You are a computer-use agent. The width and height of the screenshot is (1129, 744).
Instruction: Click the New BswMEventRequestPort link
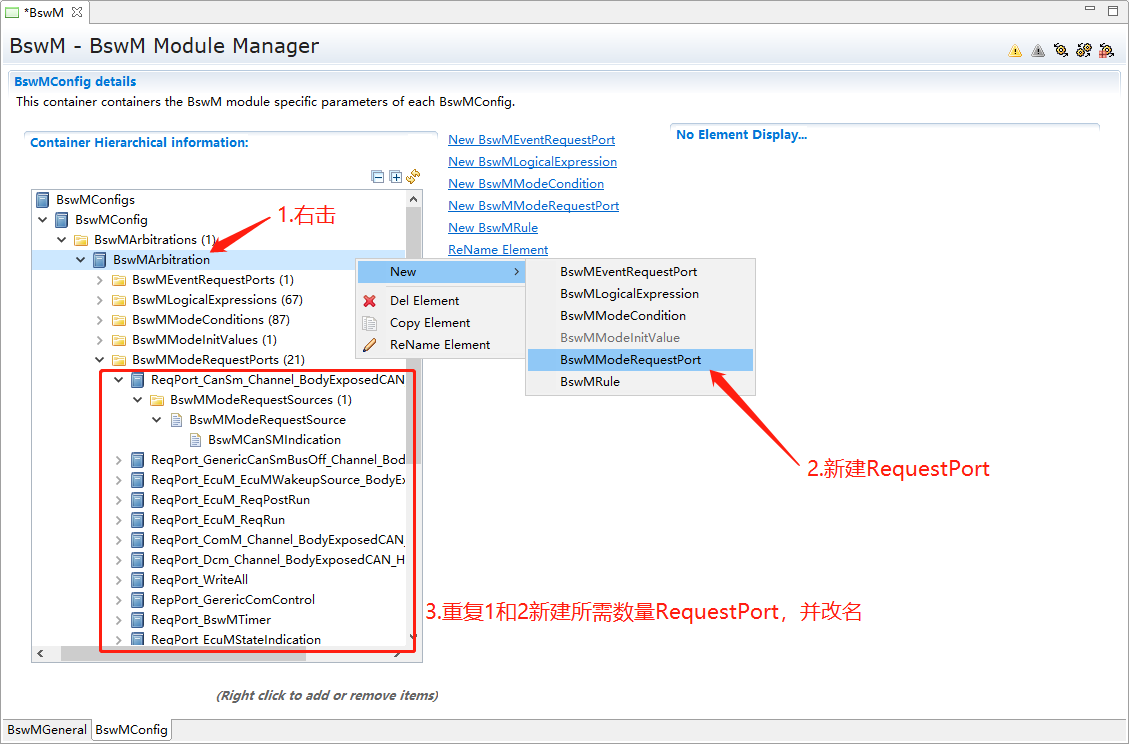point(531,140)
